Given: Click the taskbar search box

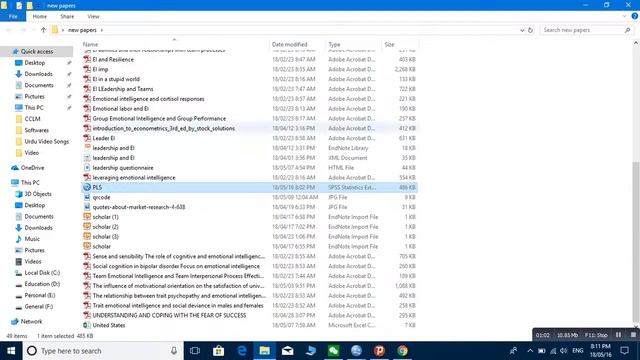Looking at the screenshot, I should 103,351.
